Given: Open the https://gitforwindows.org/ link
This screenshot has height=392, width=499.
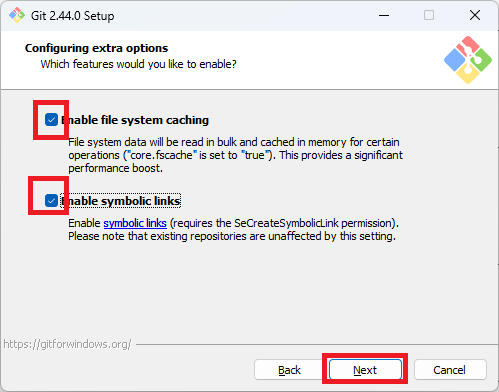Looking at the screenshot, I should pyautogui.click(x=67, y=344).
